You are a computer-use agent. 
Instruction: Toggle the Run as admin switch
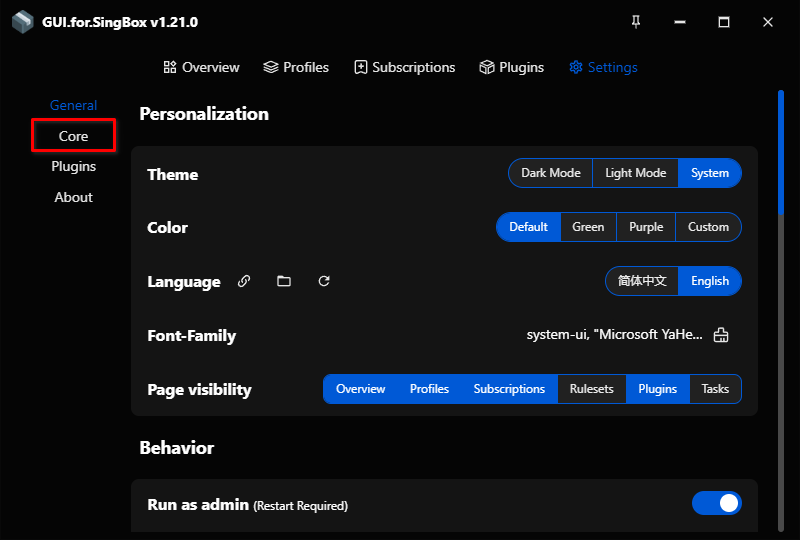pos(717,503)
